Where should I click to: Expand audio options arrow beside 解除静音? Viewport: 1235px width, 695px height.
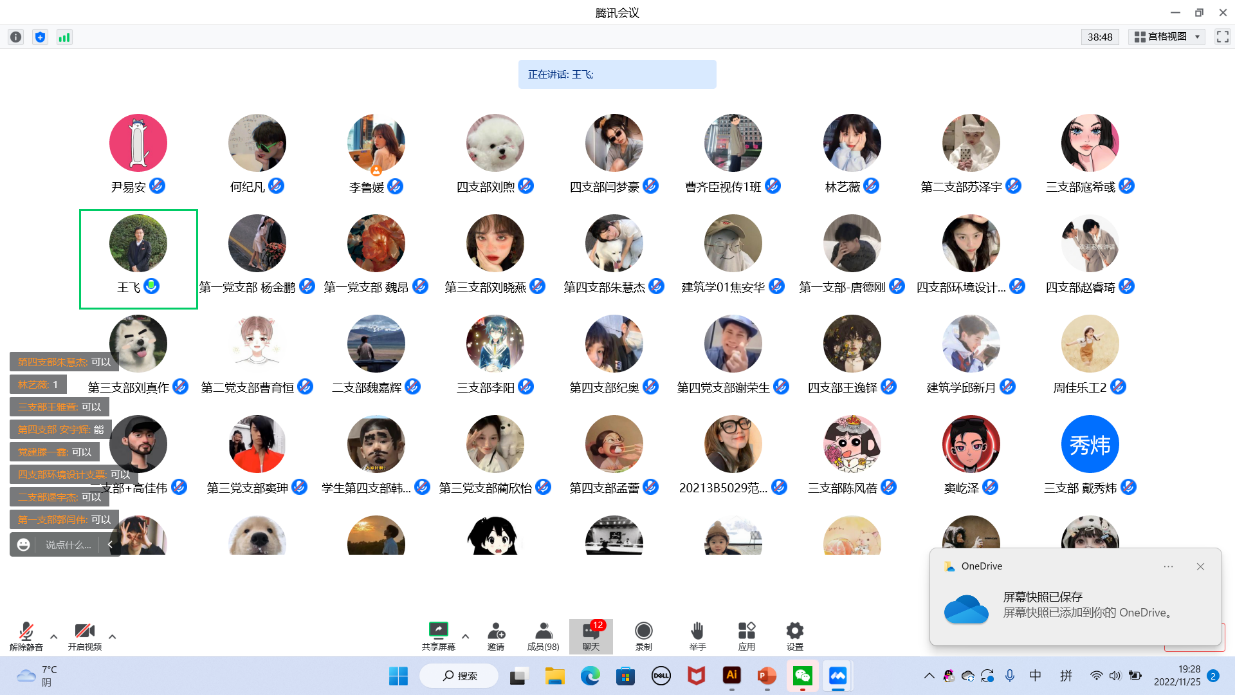click(x=54, y=636)
